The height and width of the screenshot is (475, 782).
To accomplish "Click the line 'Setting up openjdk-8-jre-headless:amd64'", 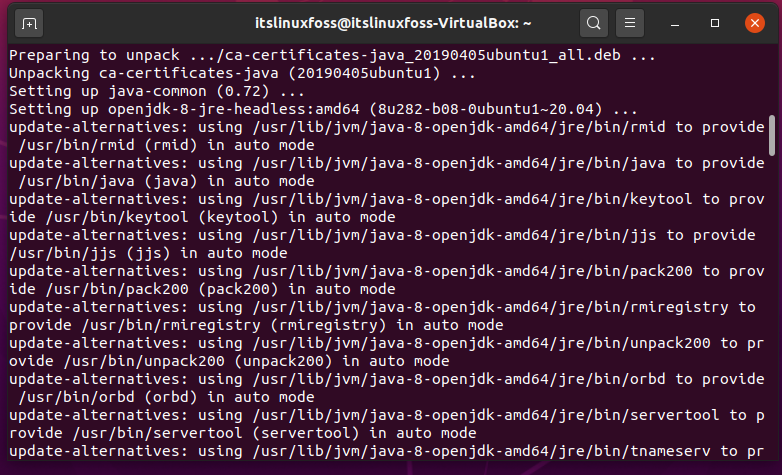I will point(323,109).
